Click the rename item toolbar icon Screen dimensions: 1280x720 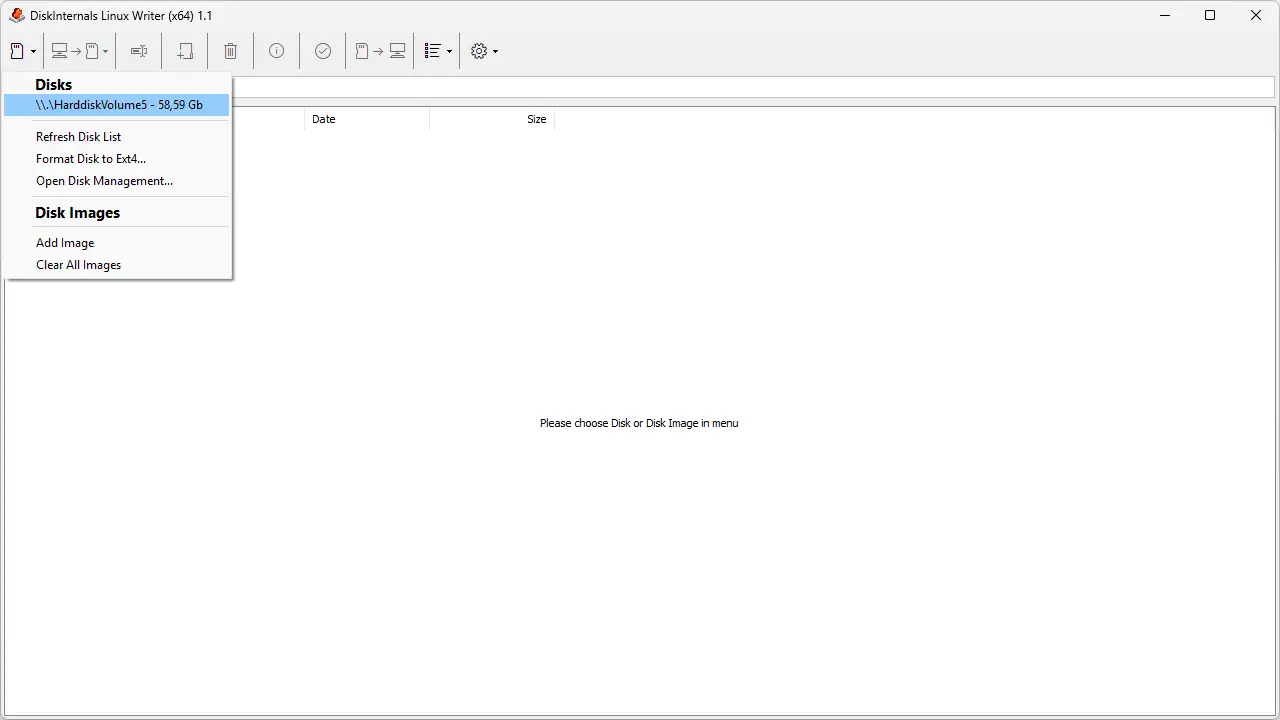coord(139,51)
